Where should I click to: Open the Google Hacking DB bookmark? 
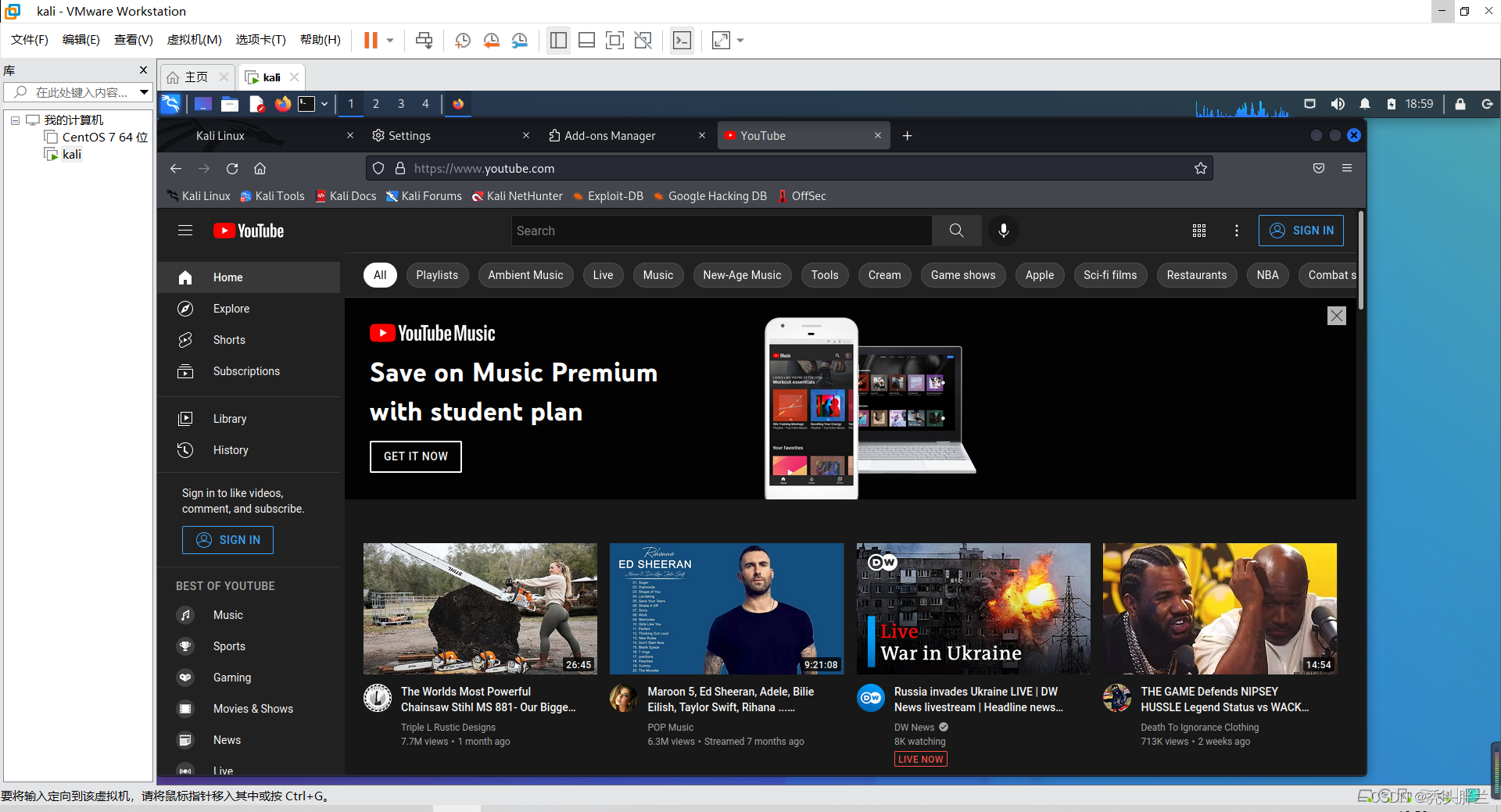[x=710, y=196]
